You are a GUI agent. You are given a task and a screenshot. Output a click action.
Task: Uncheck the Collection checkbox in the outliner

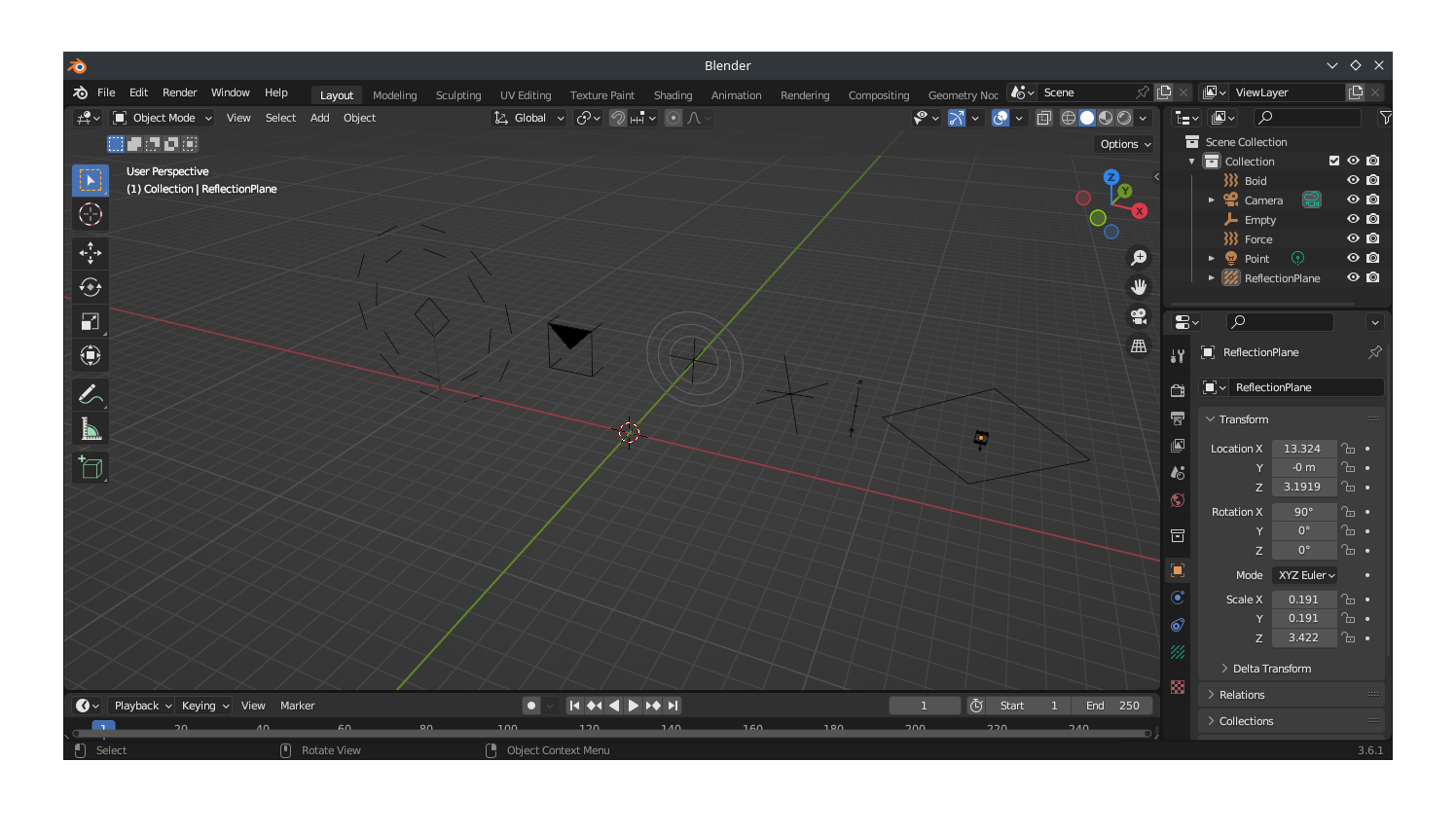pos(1335,161)
